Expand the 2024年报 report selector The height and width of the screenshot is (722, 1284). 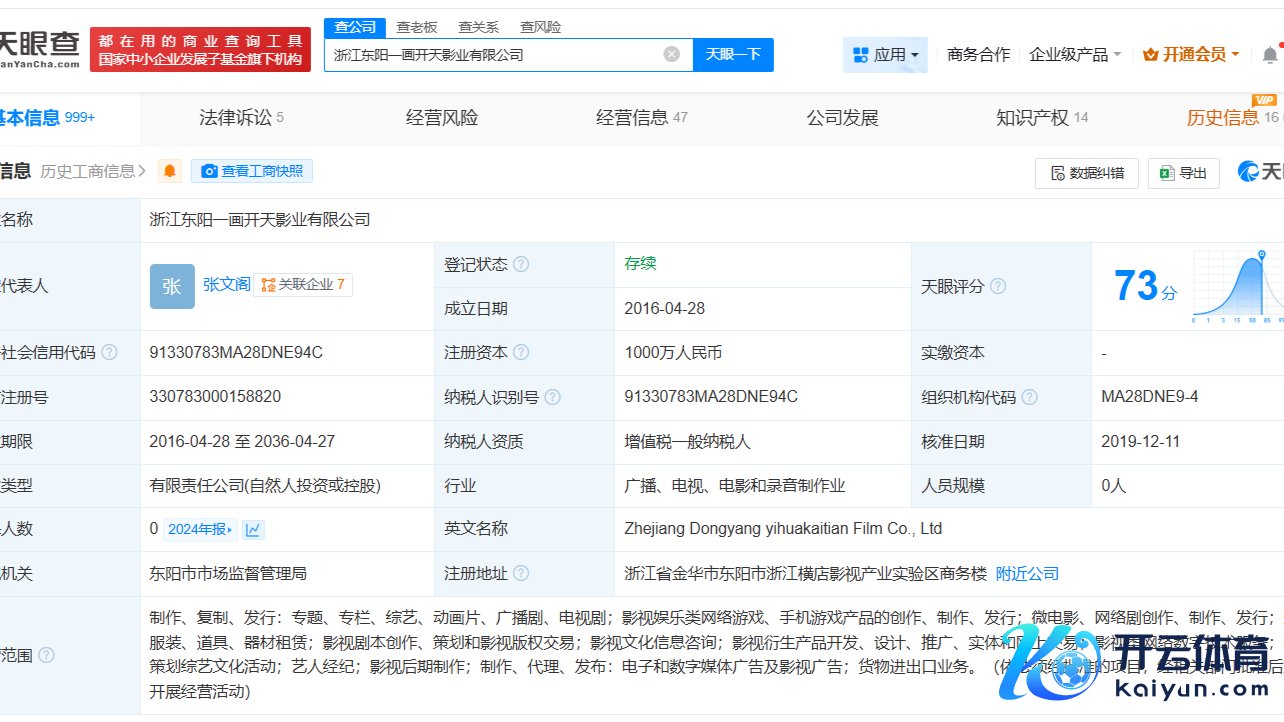(x=200, y=529)
